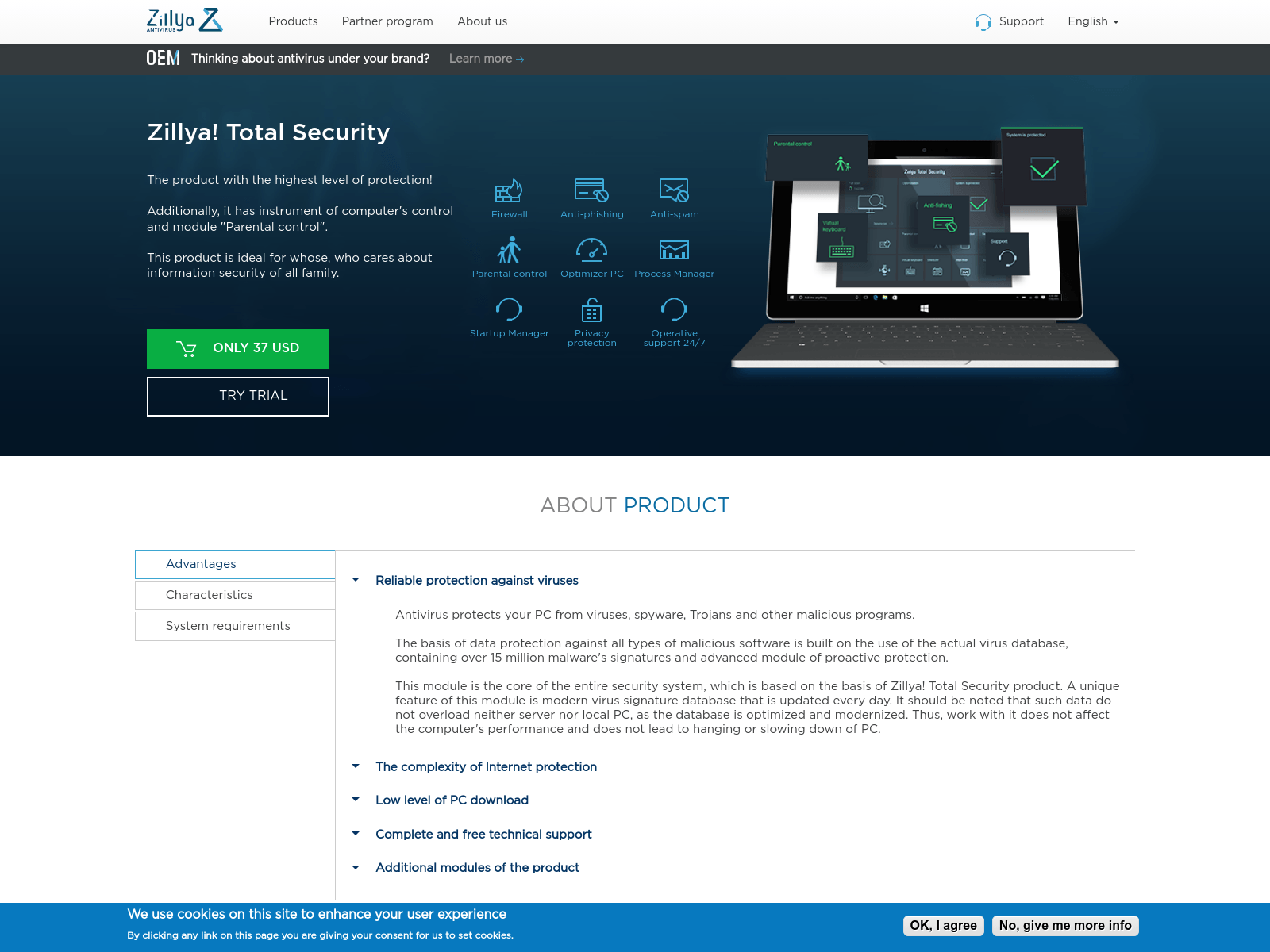Click the Privacy protection lock icon

tap(591, 309)
